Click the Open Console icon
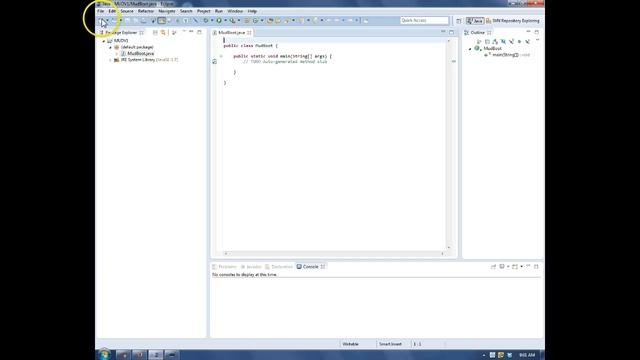Image resolution: width=640 pixels, height=360 pixels. [515, 267]
